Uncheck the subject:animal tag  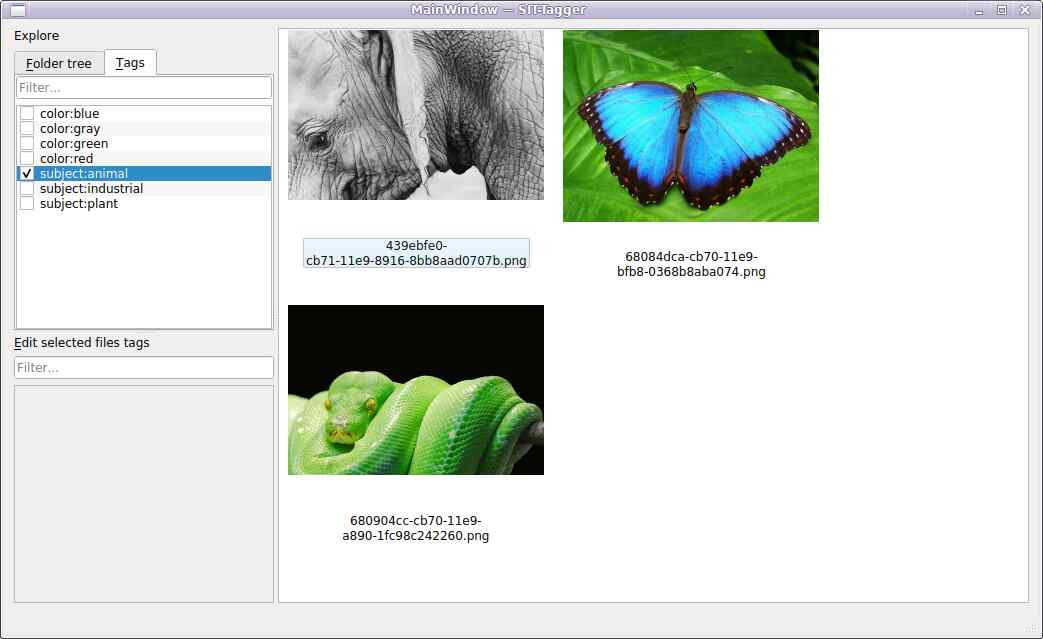coord(25,173)
